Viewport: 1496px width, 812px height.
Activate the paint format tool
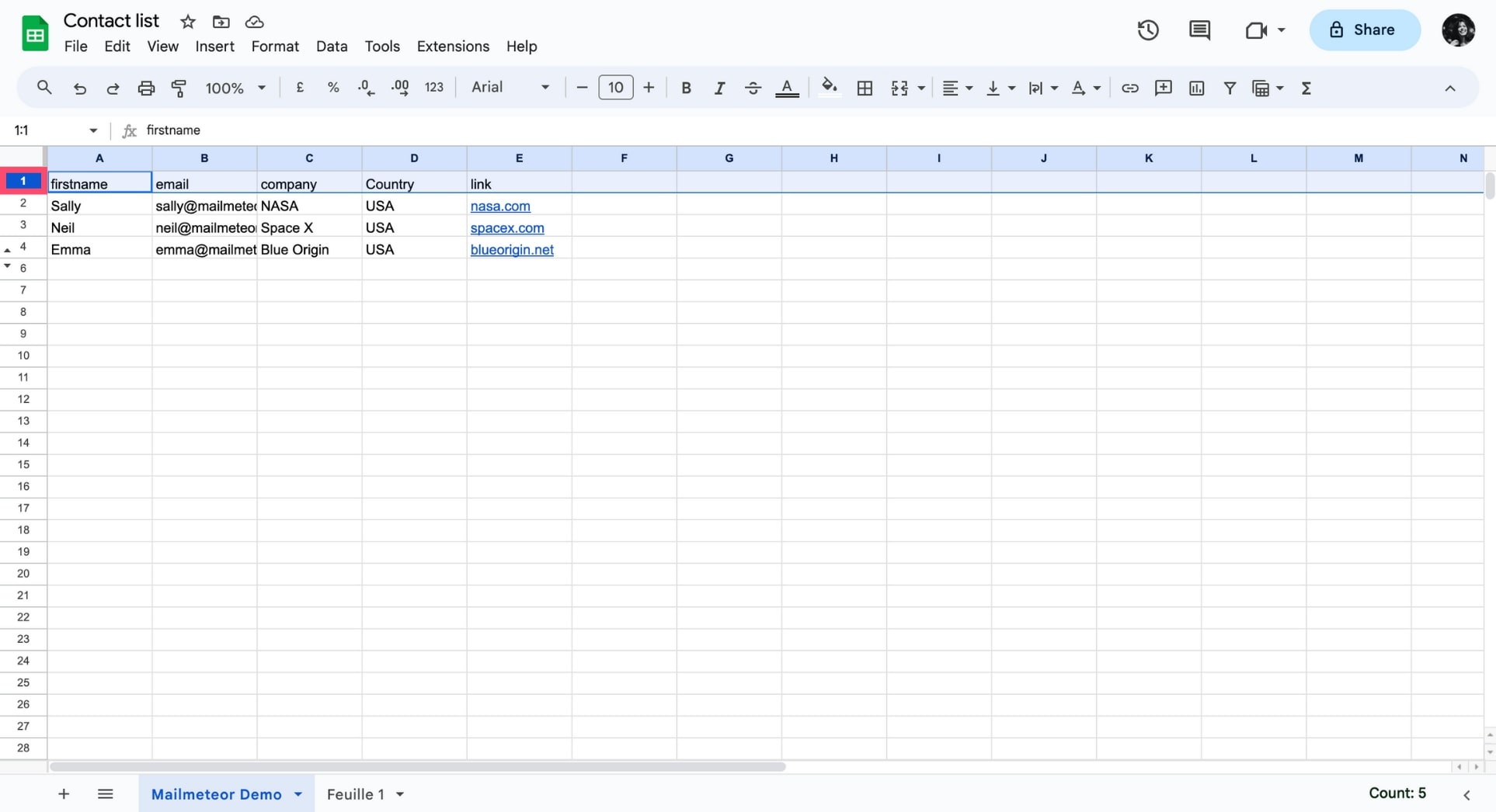point(179,88)
